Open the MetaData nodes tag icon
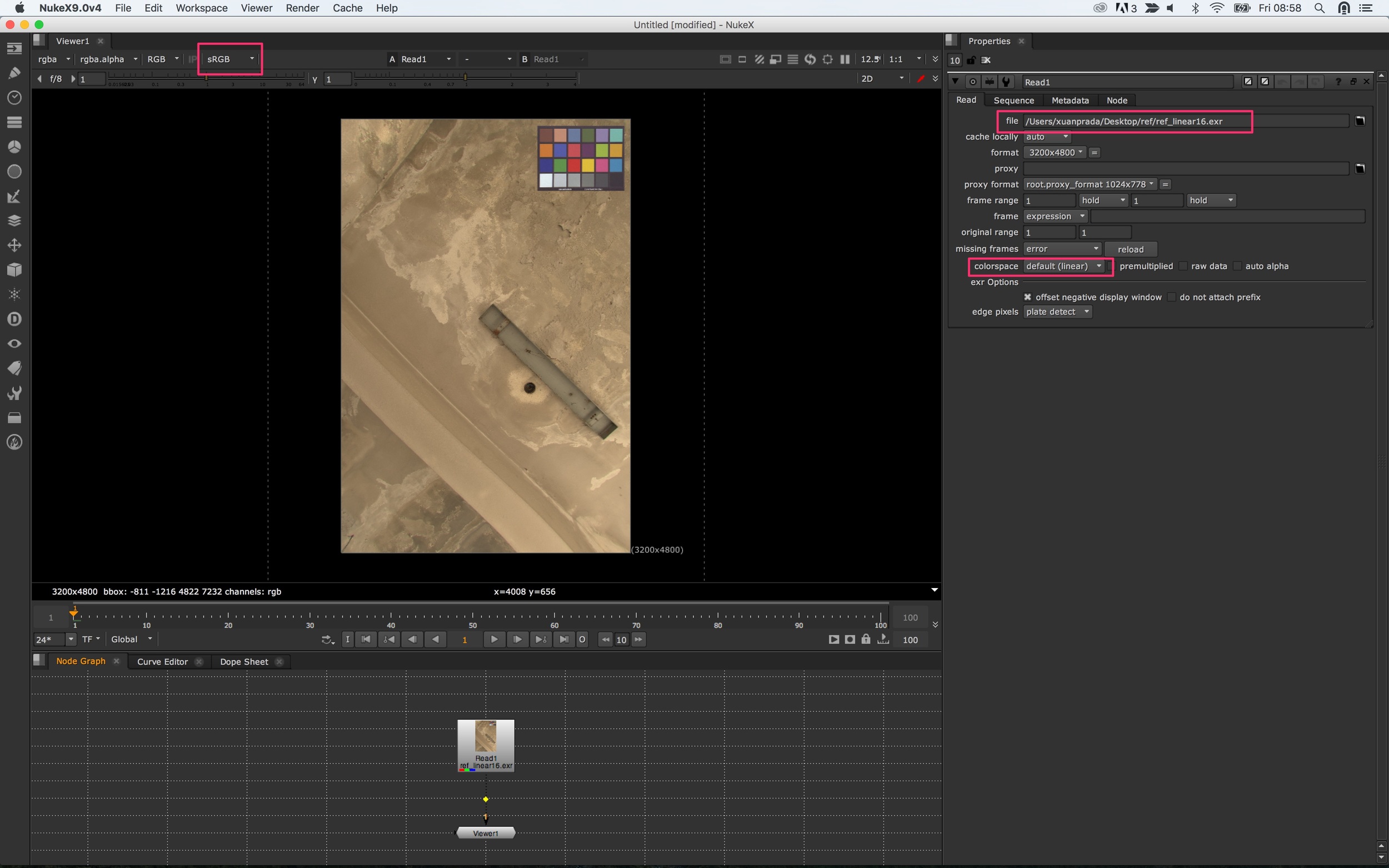This screenshot has height=868, width=1389. coord(14,368)
